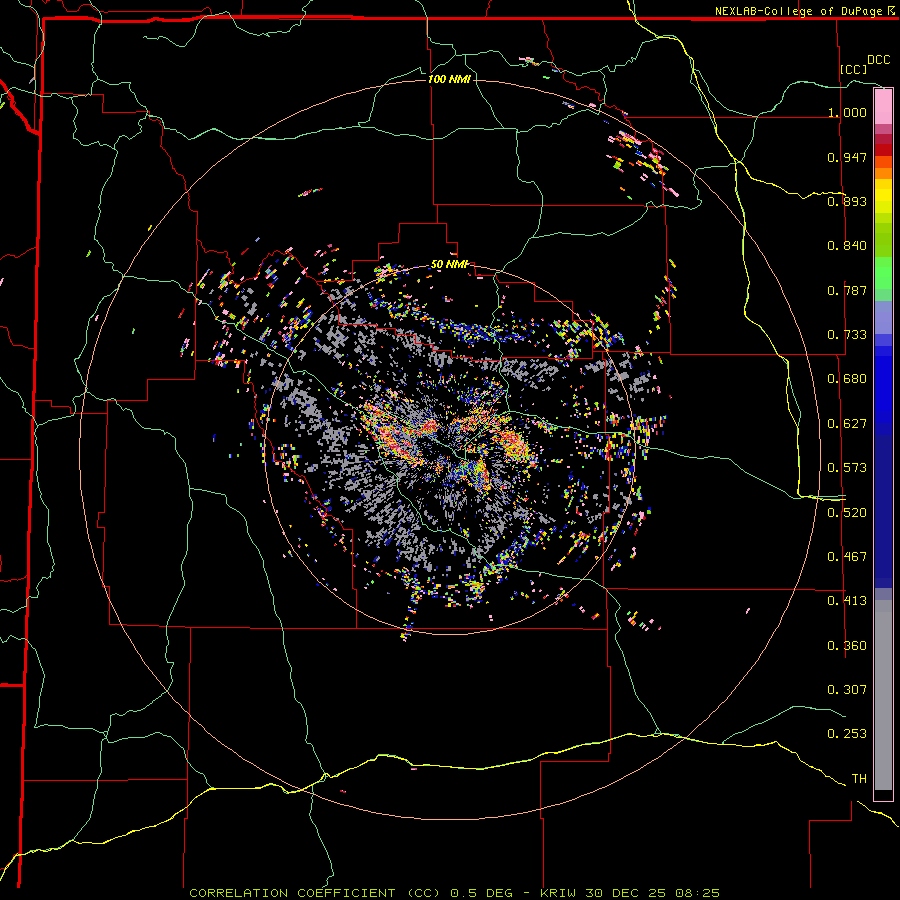Click the 0.947 color scale value

pos(847,157)
